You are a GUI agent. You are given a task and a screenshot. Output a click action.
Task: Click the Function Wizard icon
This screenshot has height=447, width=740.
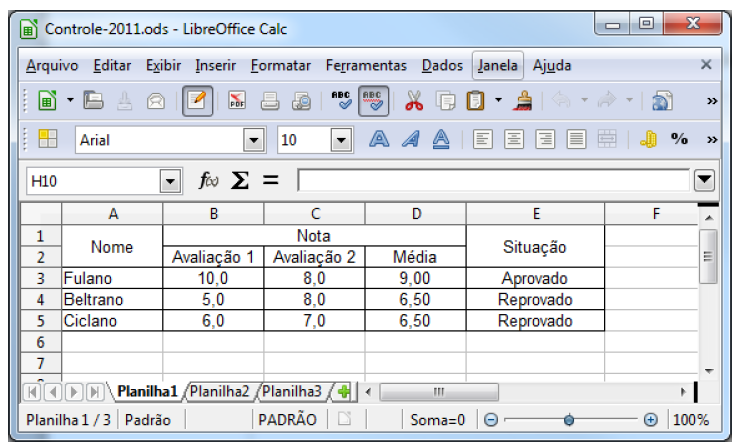208,181
